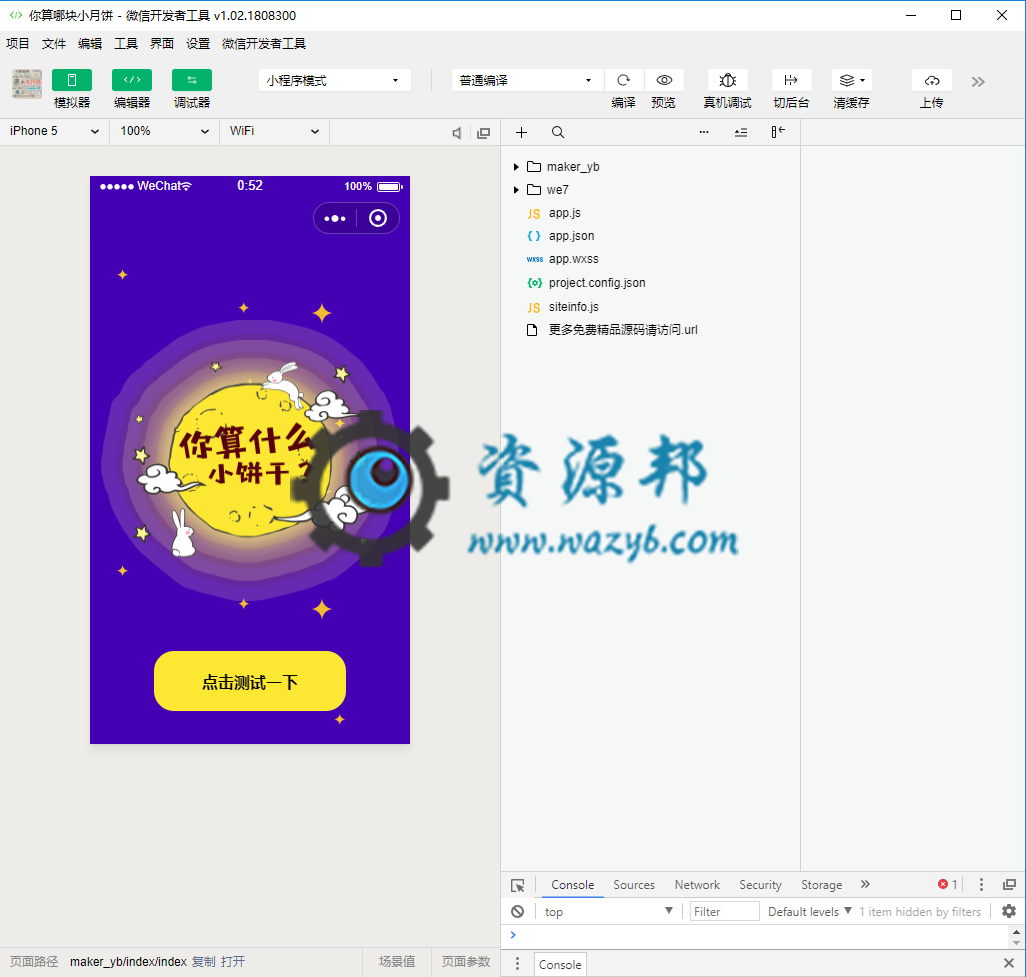Click the upload (上传) cloud icon

932,80
